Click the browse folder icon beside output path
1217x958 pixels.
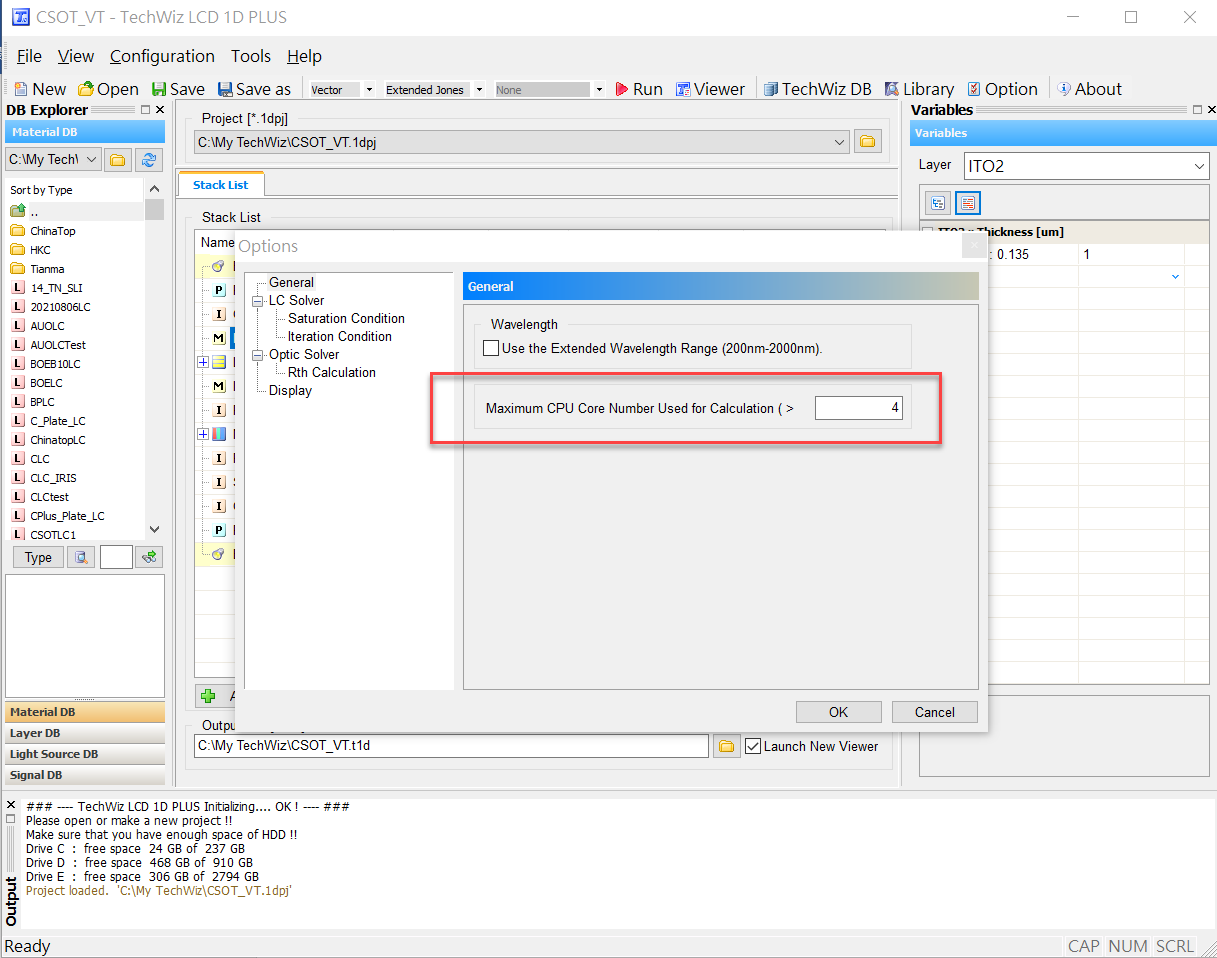(x=727, y=746)
